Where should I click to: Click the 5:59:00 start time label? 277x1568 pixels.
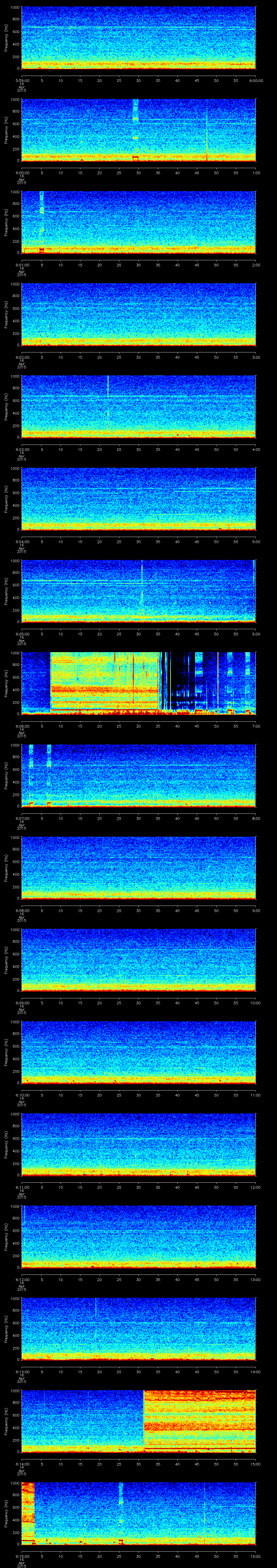(x=22, y=80)
